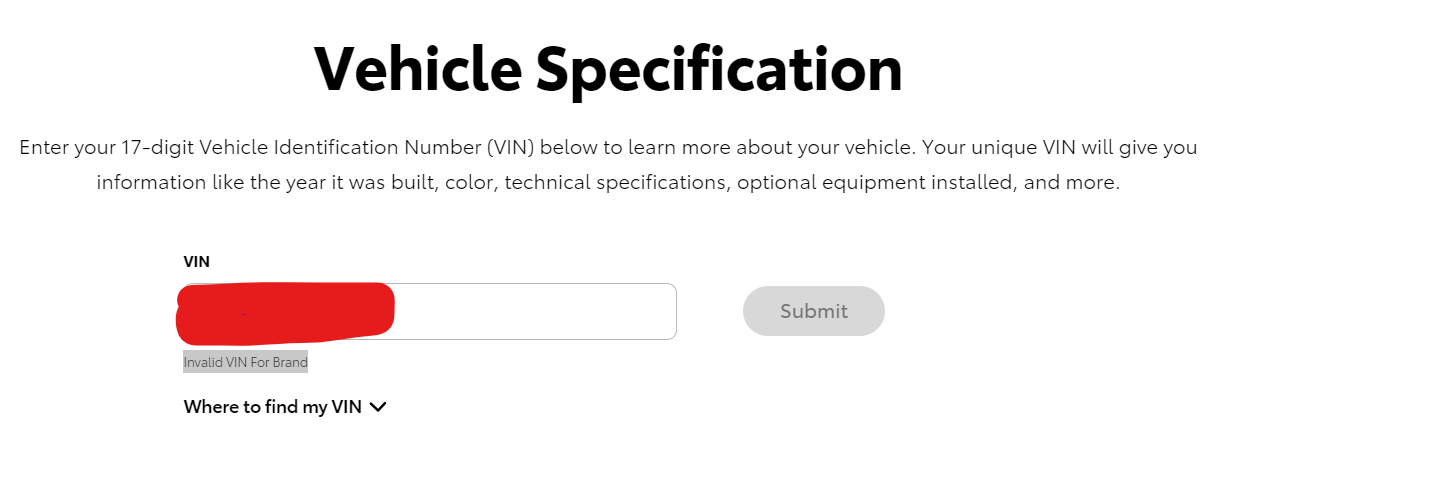Open the Where to find my VIN text
This screenshot has width=1430, height=487.
pos(272,407)
